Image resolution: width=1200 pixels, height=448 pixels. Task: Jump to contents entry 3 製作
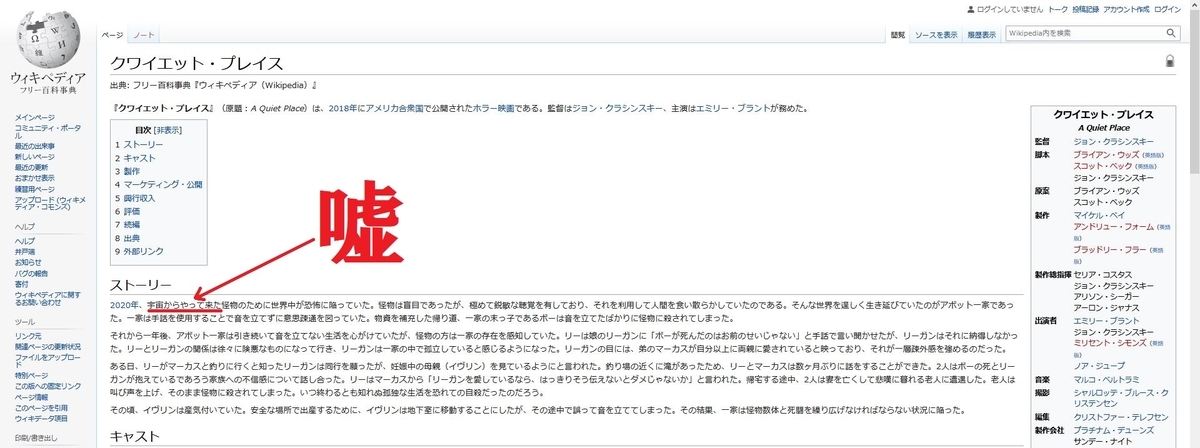(128, 171)
